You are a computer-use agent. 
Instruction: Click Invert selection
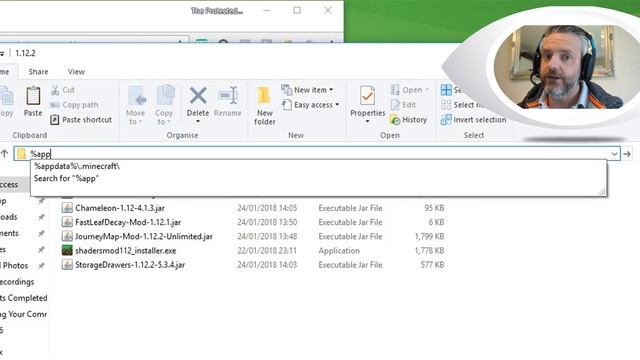click(473, 120)
